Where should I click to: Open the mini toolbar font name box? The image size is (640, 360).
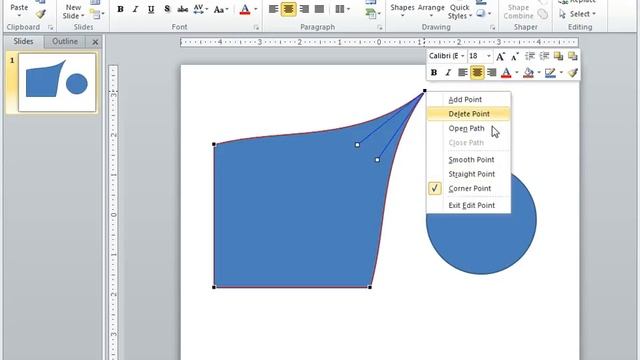pyautogui.click(x=447, y=56)
